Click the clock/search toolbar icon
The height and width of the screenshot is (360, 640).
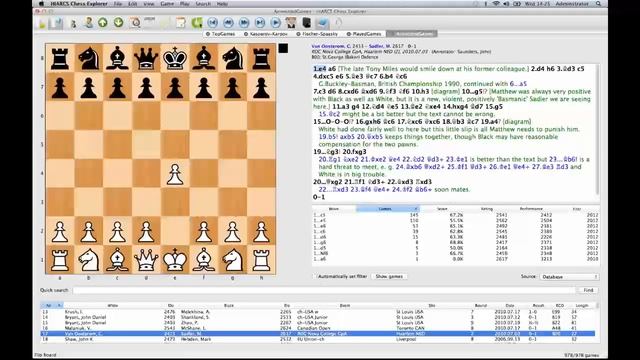pyautogui.click(x=135, y=22)
